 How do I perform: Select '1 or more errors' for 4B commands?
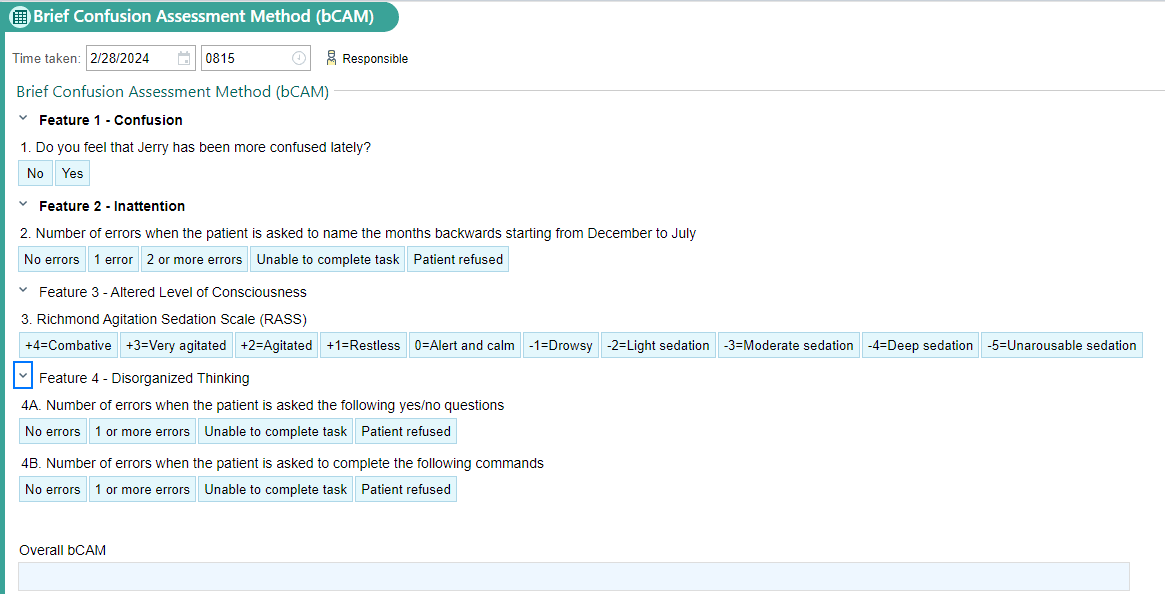point(143,489)
